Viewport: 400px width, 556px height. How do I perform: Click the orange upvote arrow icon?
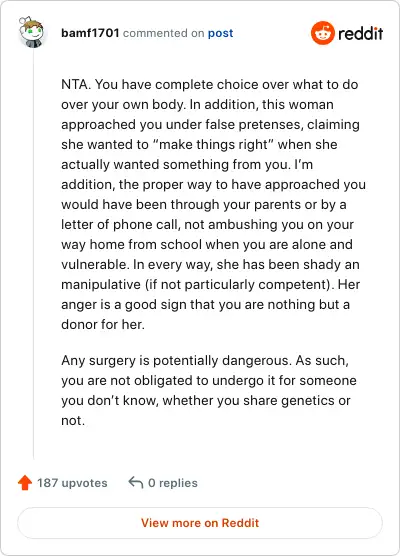point(25,483)
